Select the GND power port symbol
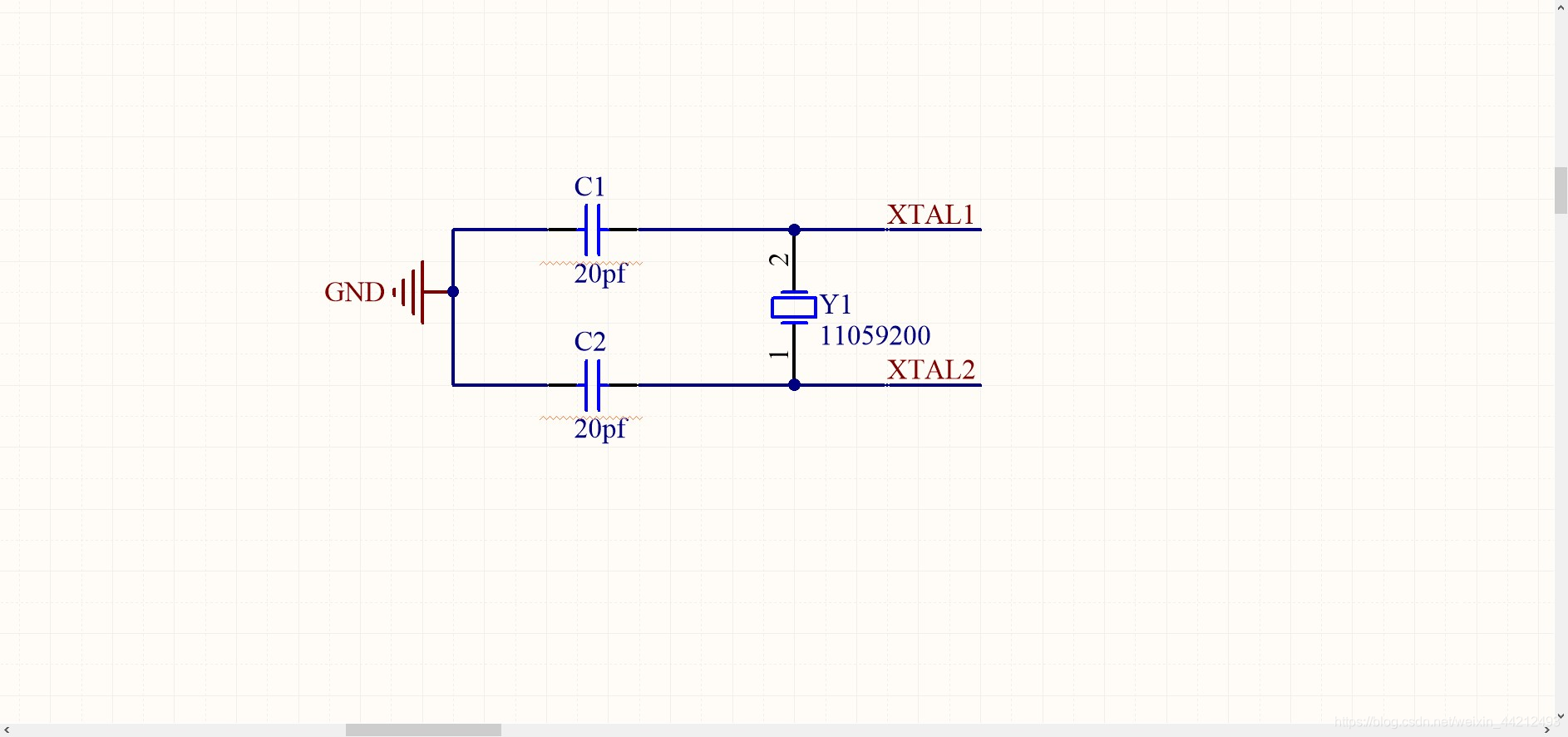 422,292
